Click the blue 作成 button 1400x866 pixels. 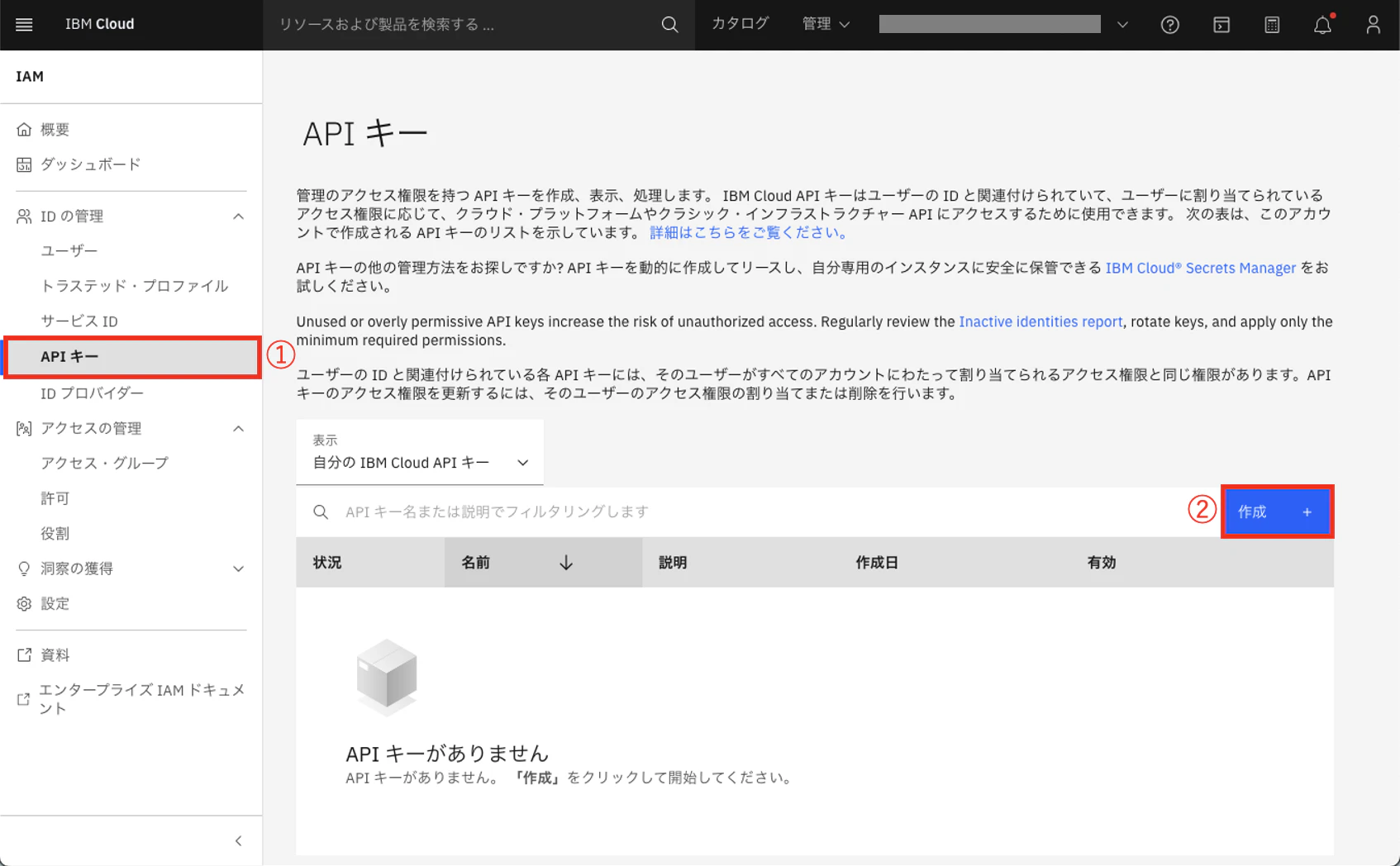coord(1277,512)
